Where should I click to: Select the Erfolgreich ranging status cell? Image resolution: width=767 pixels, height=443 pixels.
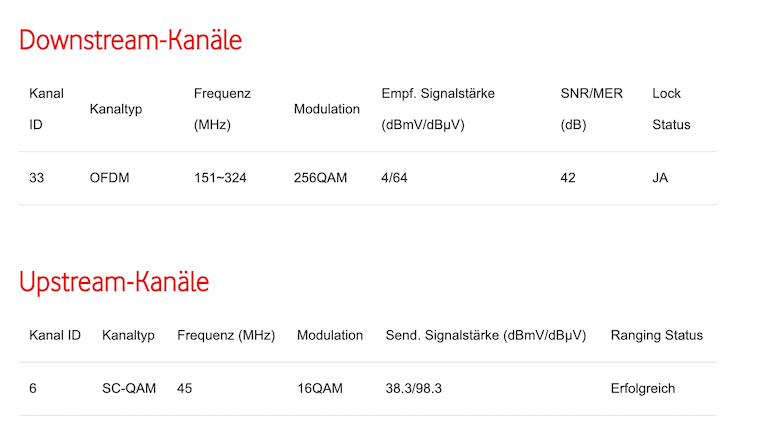pyautogui.click(x=643, y=388)
